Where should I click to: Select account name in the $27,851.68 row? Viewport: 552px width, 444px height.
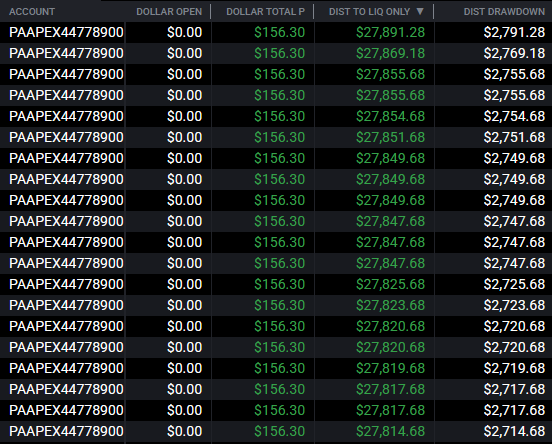pos(66,137)
